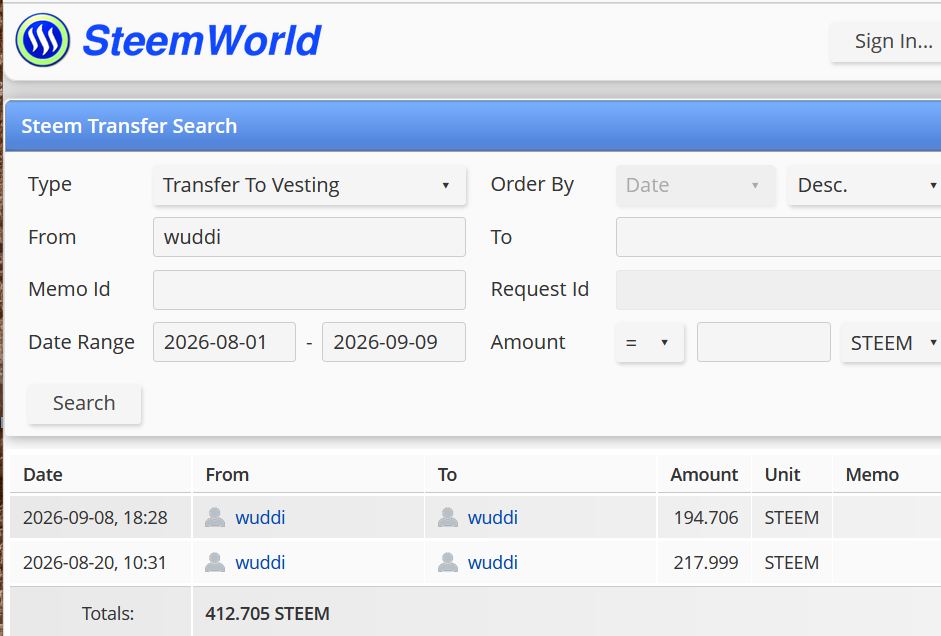The image size is (941, 636).
Task: Open the Desc. sort direction dropdown
Action: point(864,185)
